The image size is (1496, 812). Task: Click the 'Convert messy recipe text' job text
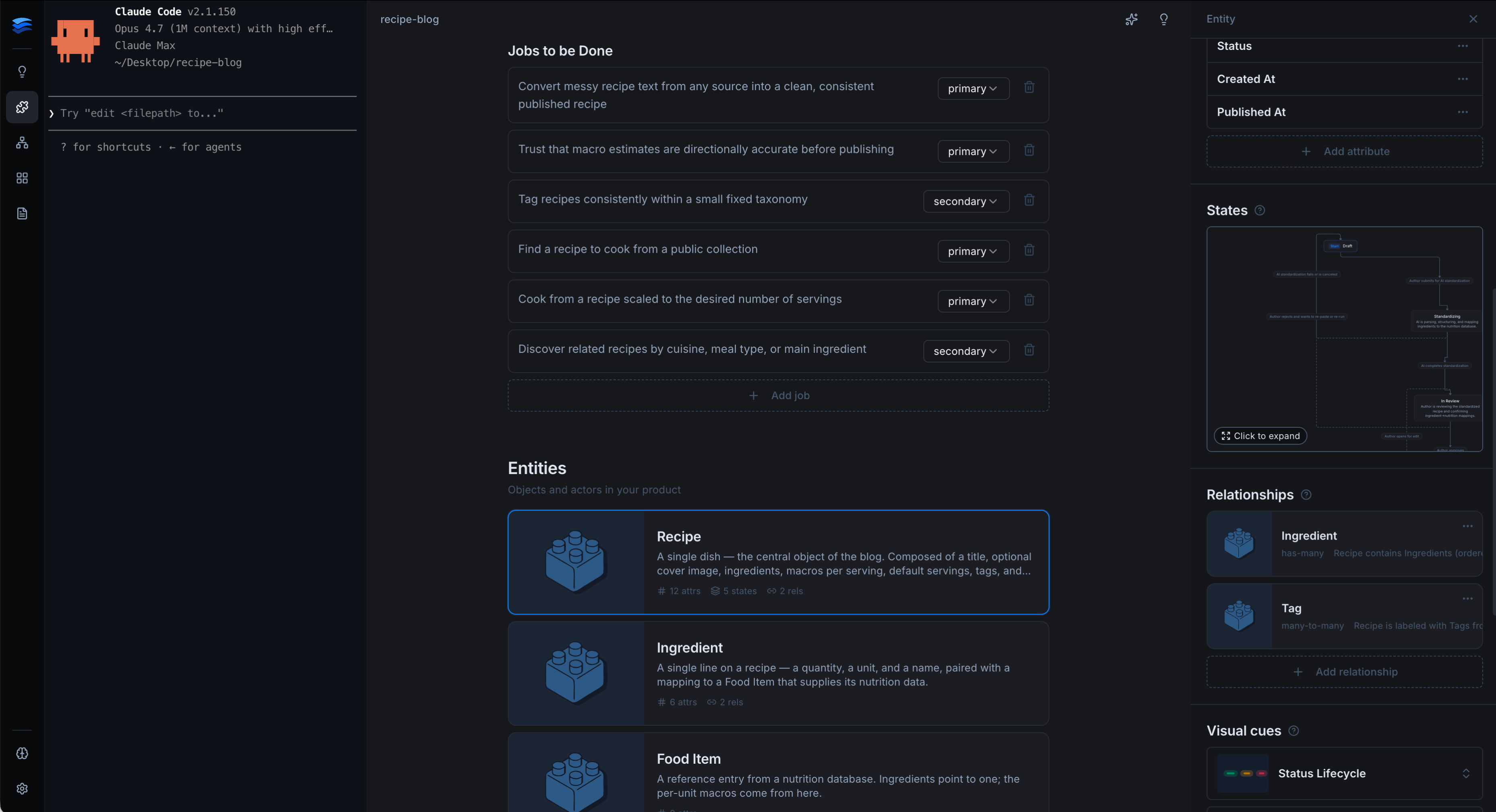pos(696,95)
